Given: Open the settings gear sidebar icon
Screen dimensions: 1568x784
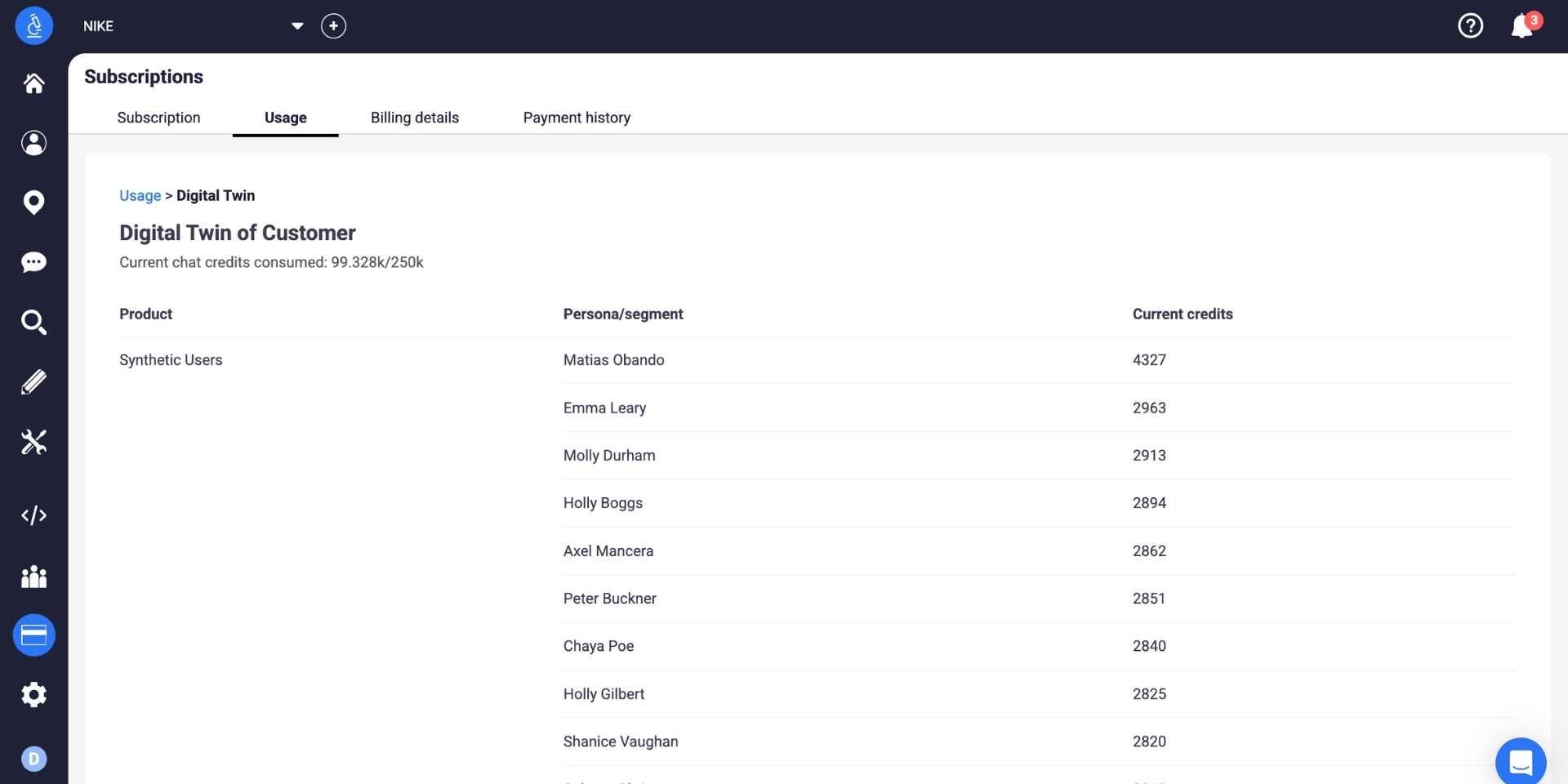Looking at the screenshot, I should (33, 695).
